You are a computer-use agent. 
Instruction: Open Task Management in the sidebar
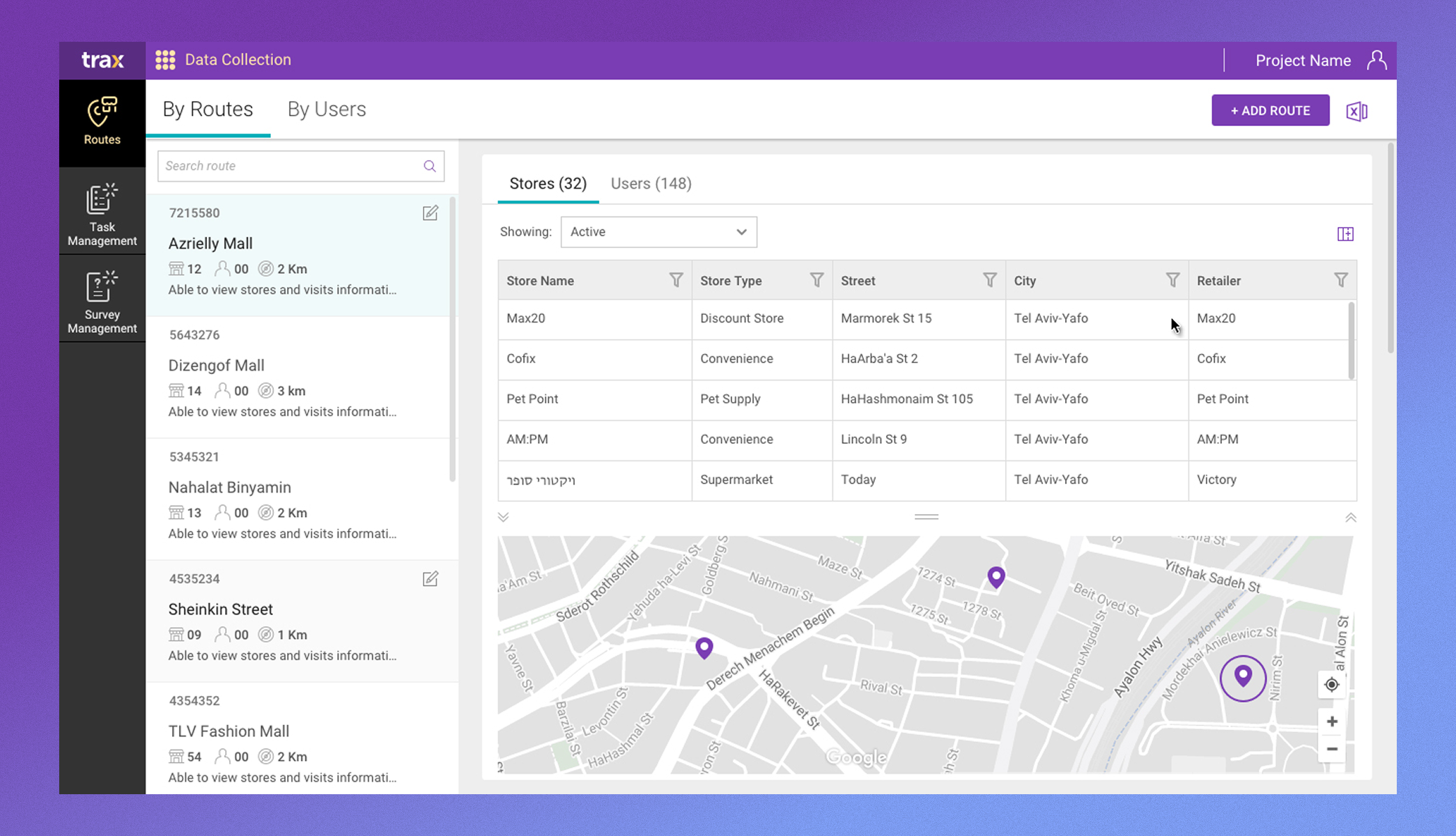click(102, 215)
